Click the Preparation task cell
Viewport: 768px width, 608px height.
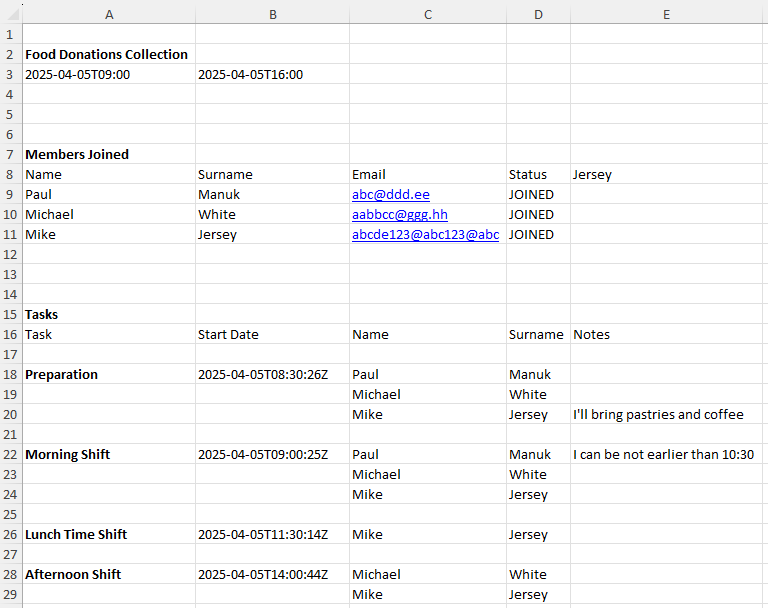[62, 374]
